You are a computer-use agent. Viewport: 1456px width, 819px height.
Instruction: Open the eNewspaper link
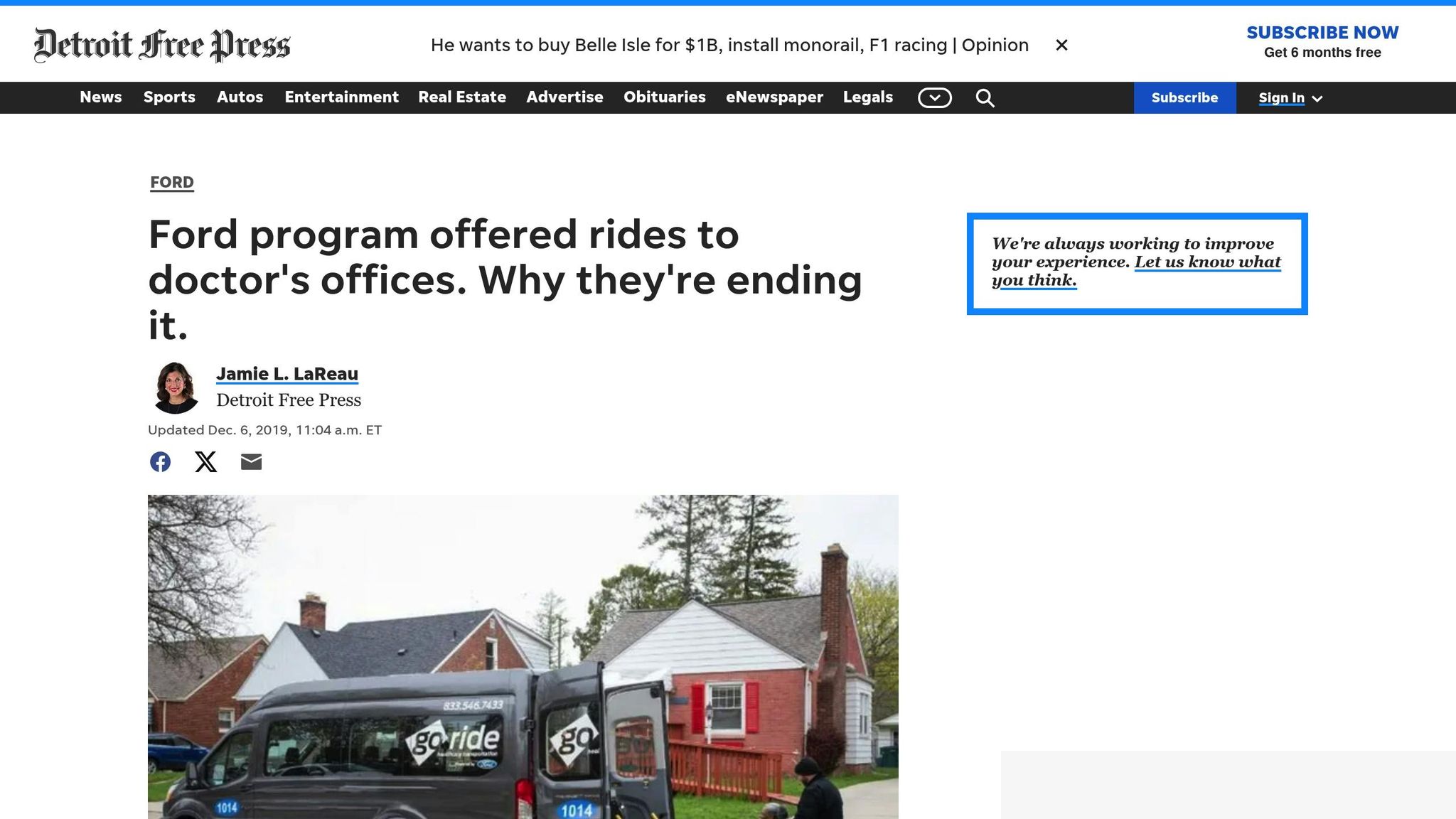(x=774, y=97)
